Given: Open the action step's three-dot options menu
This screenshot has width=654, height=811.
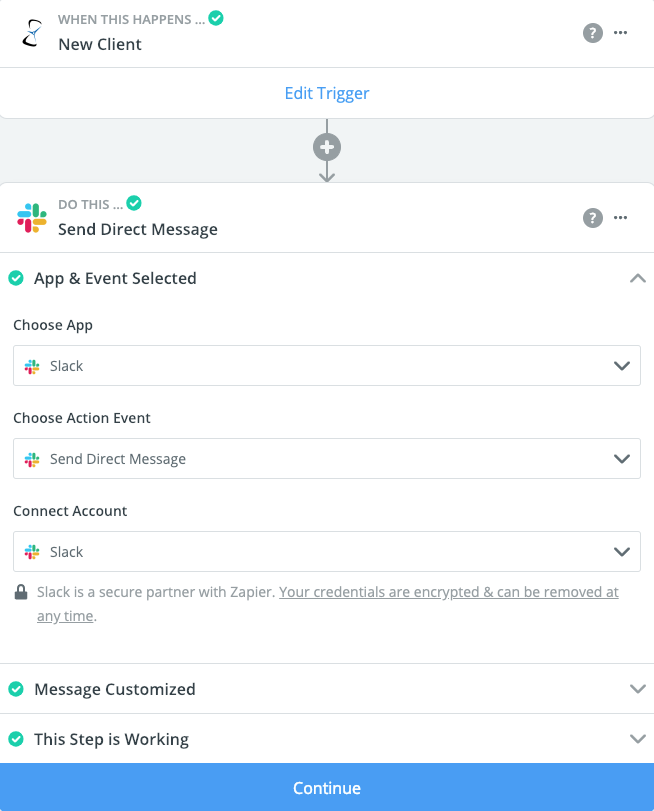Looking at the screenshot, I should click(620, 217).
